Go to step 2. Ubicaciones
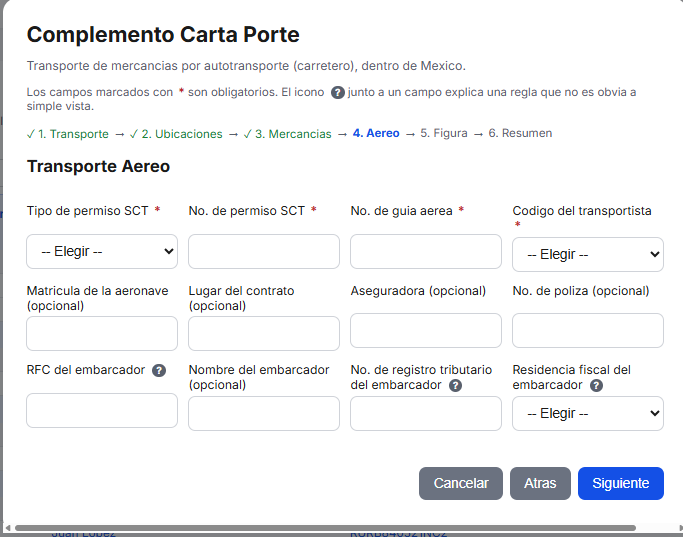Viewport: 683px width, 537px height. [x=176, y=134]
